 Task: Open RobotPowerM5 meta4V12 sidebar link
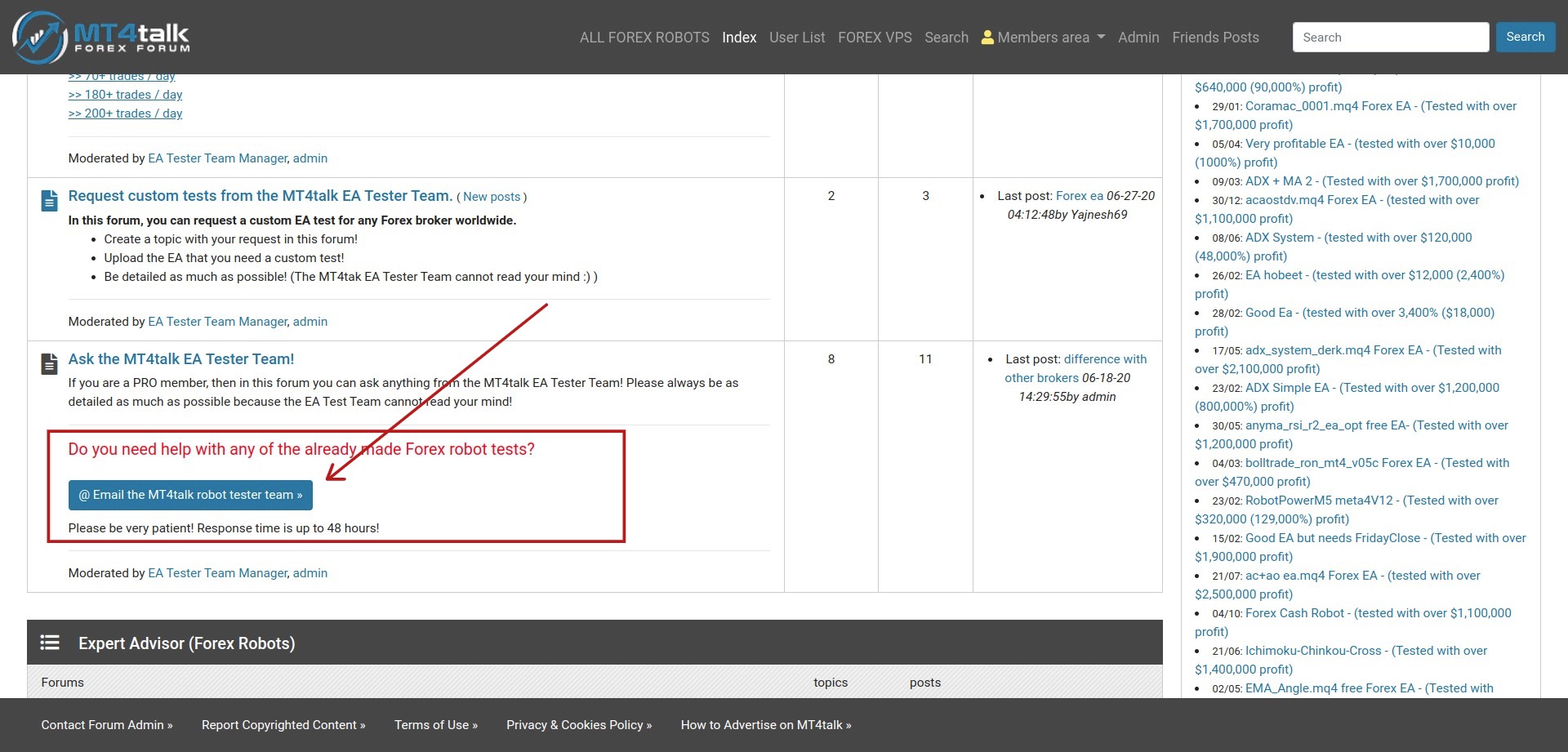(1347, 509)
